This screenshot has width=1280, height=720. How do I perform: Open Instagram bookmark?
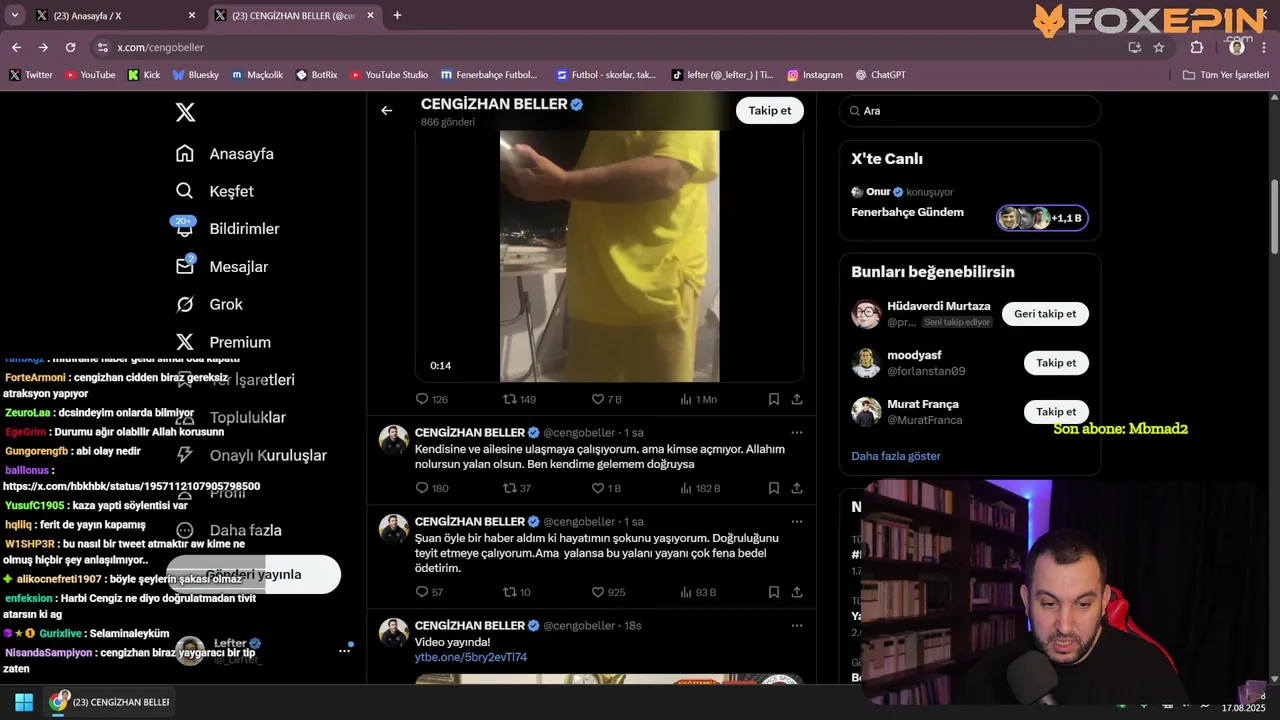point(815,75)
